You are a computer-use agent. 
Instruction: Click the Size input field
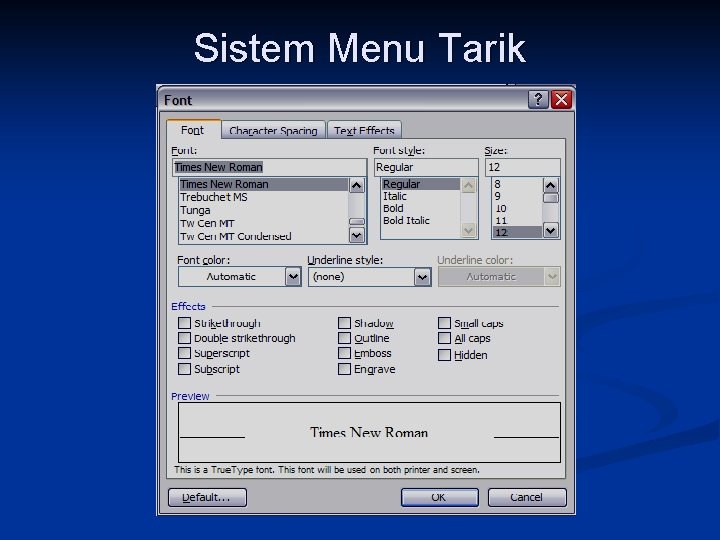523,167
